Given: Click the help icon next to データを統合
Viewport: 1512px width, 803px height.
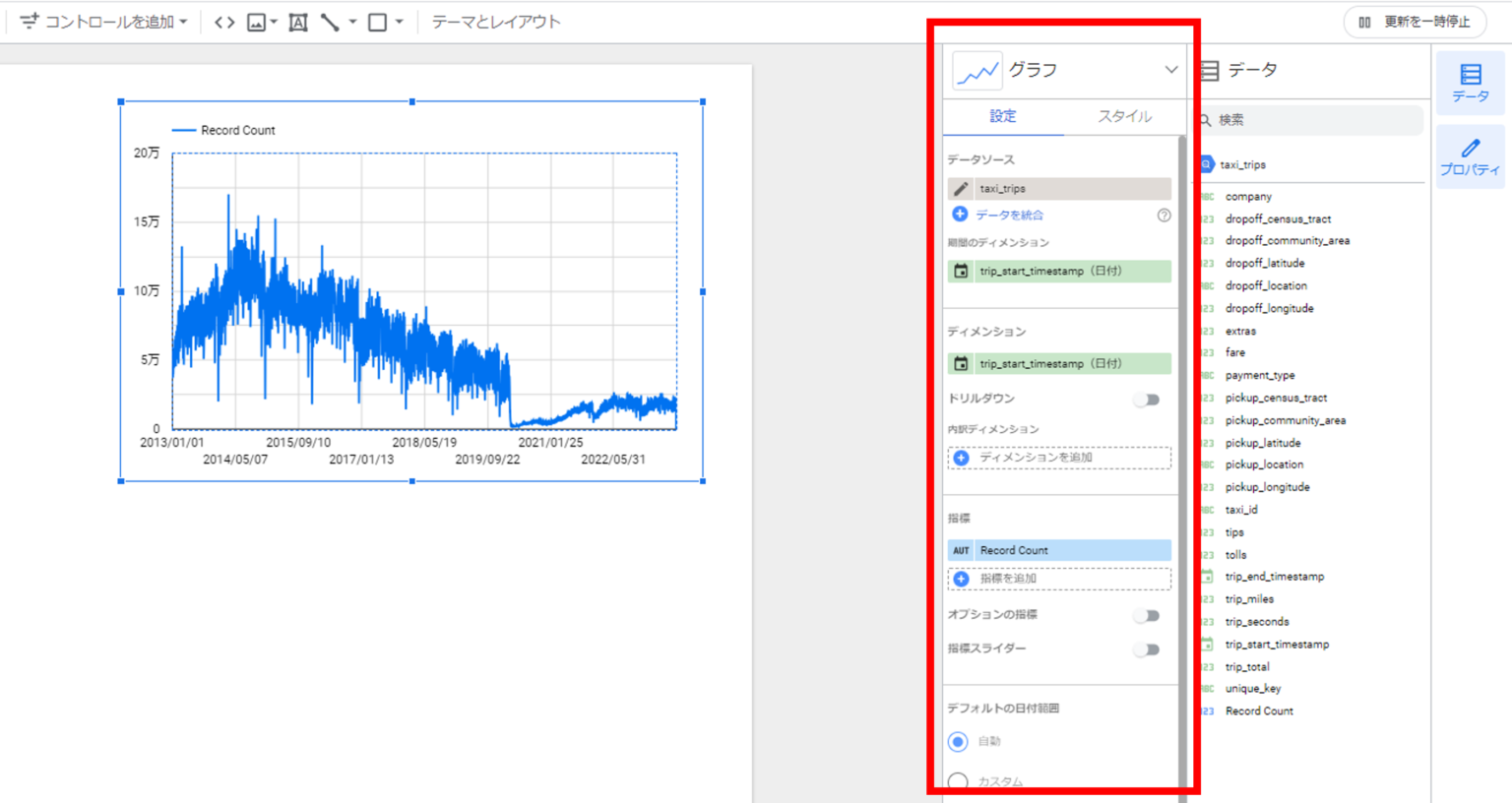Looking at the screenshot, I should point(1164,215).
